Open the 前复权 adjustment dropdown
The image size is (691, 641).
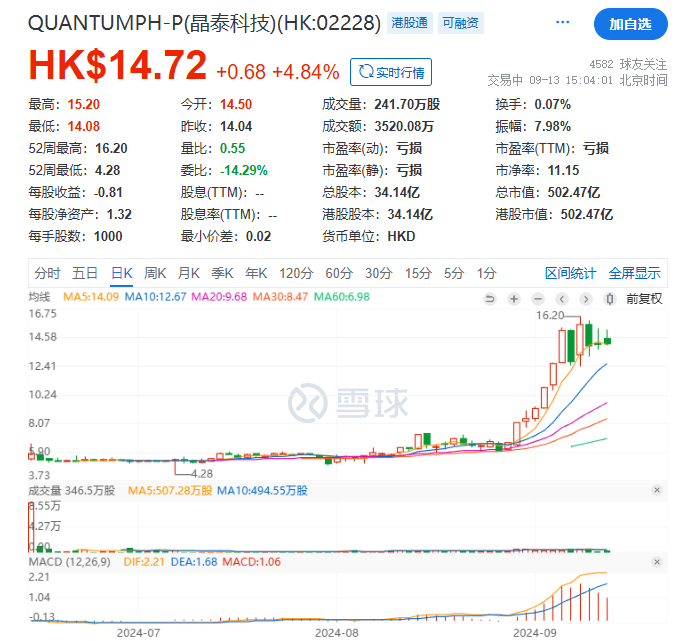tap(643, 298)
